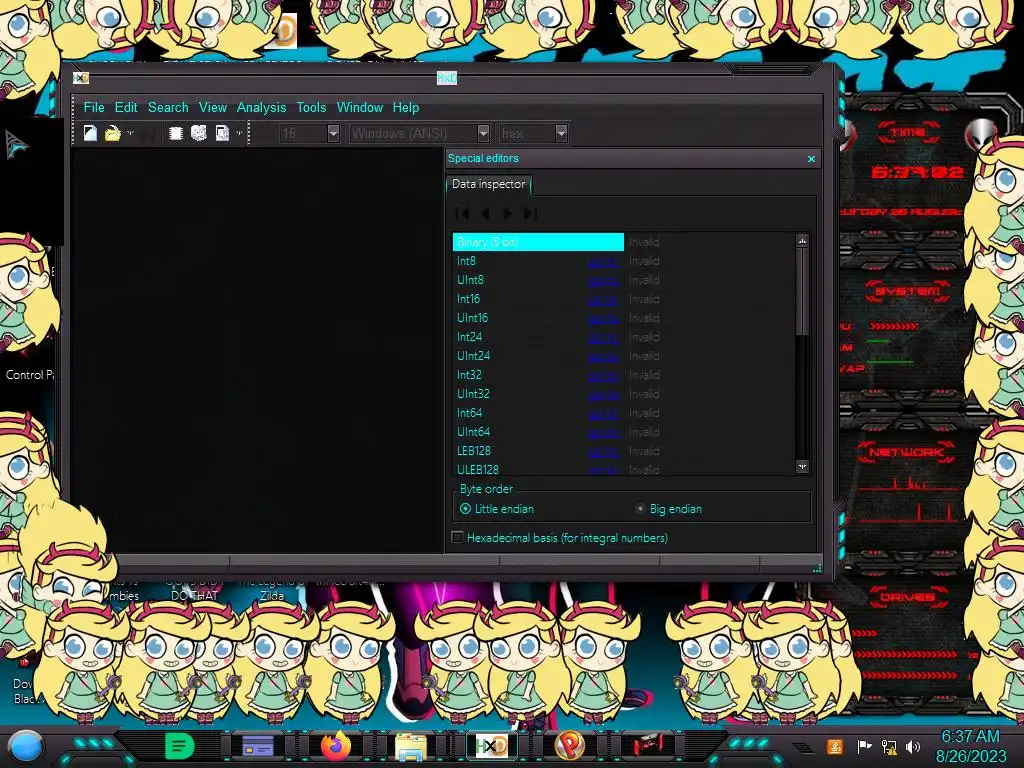Click the open disk icon in toolbar
The image size is (1024, 768).
click(x=199, y=133)
